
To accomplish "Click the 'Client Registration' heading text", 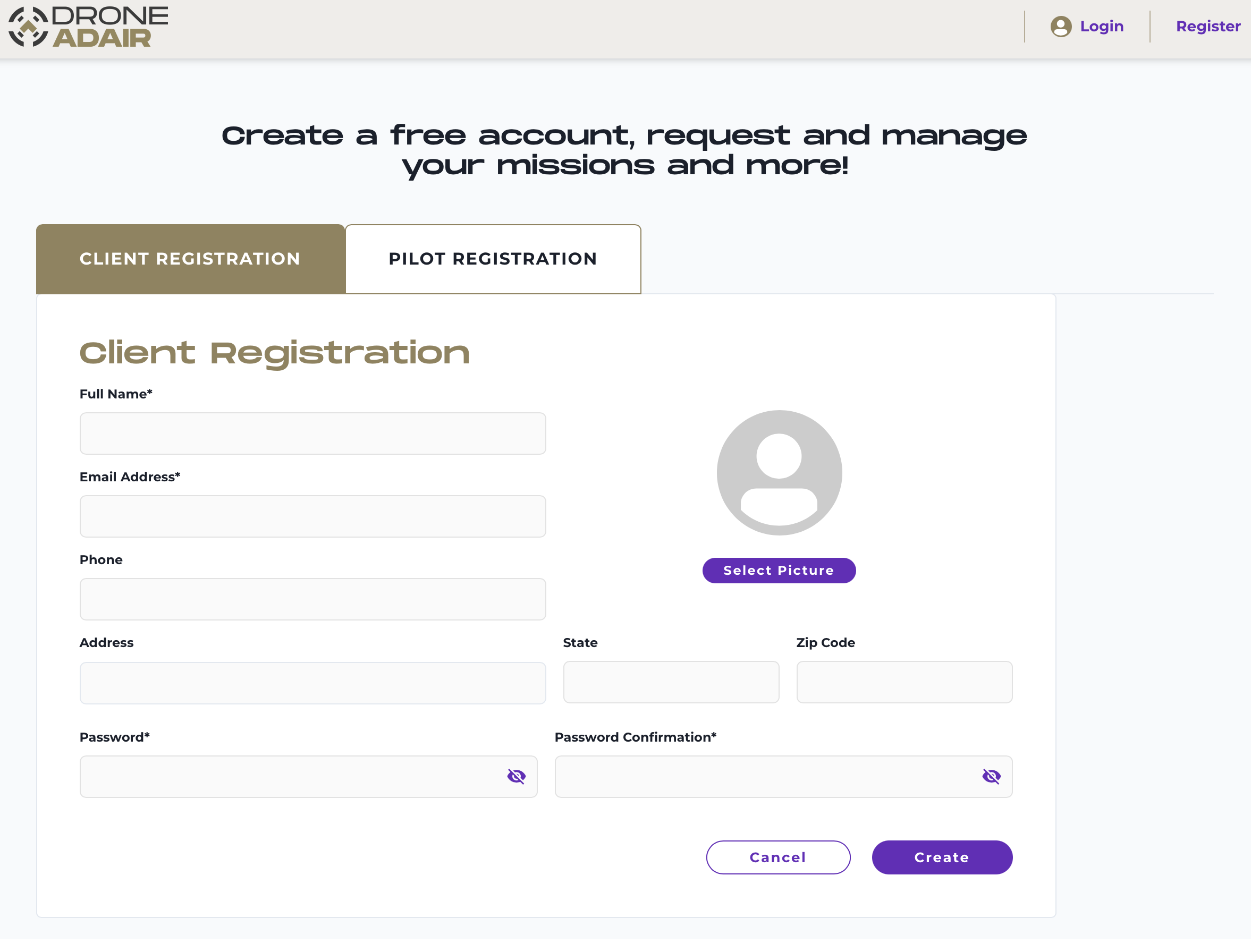I will [x=275, y=354].
